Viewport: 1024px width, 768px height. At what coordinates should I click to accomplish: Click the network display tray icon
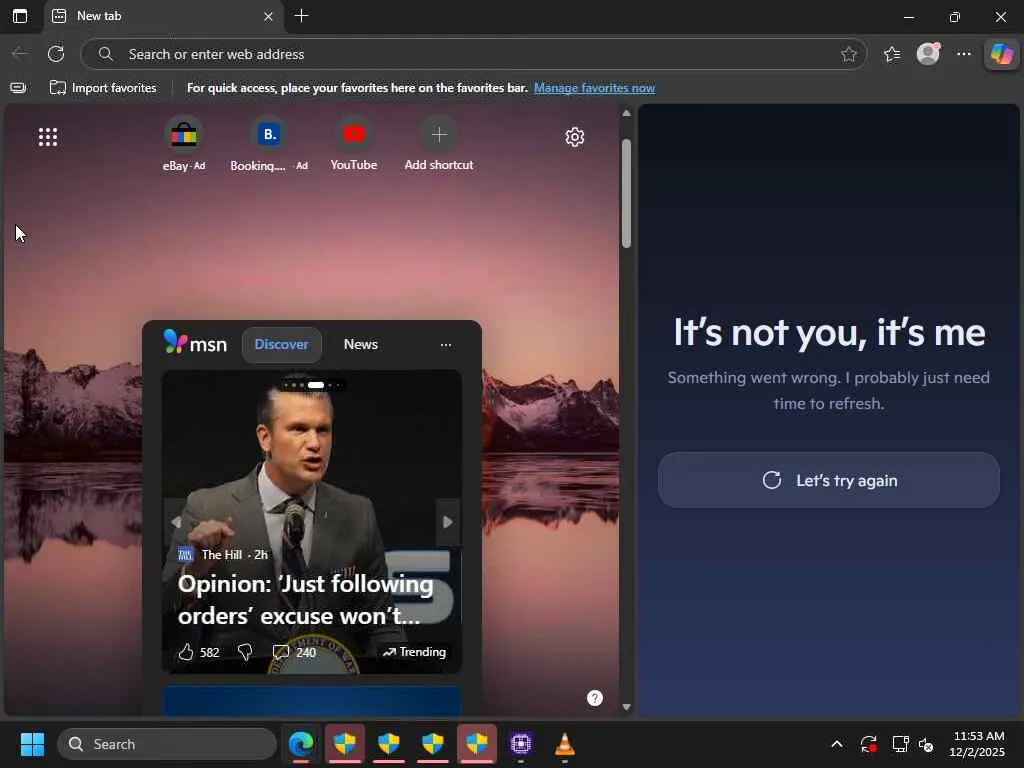pyautogui.click(x=900, y=744)
